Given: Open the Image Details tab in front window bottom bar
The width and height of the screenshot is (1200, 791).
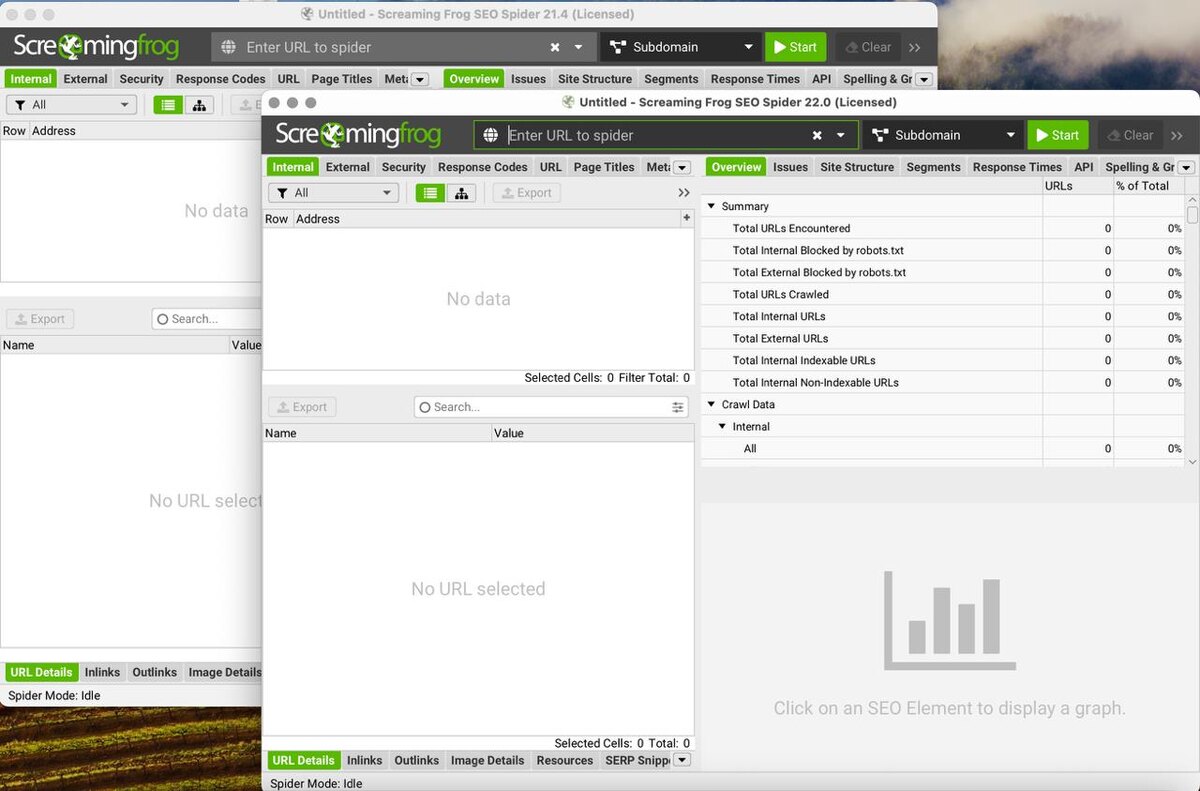Looking at the screenshot, I should point(487,760).
